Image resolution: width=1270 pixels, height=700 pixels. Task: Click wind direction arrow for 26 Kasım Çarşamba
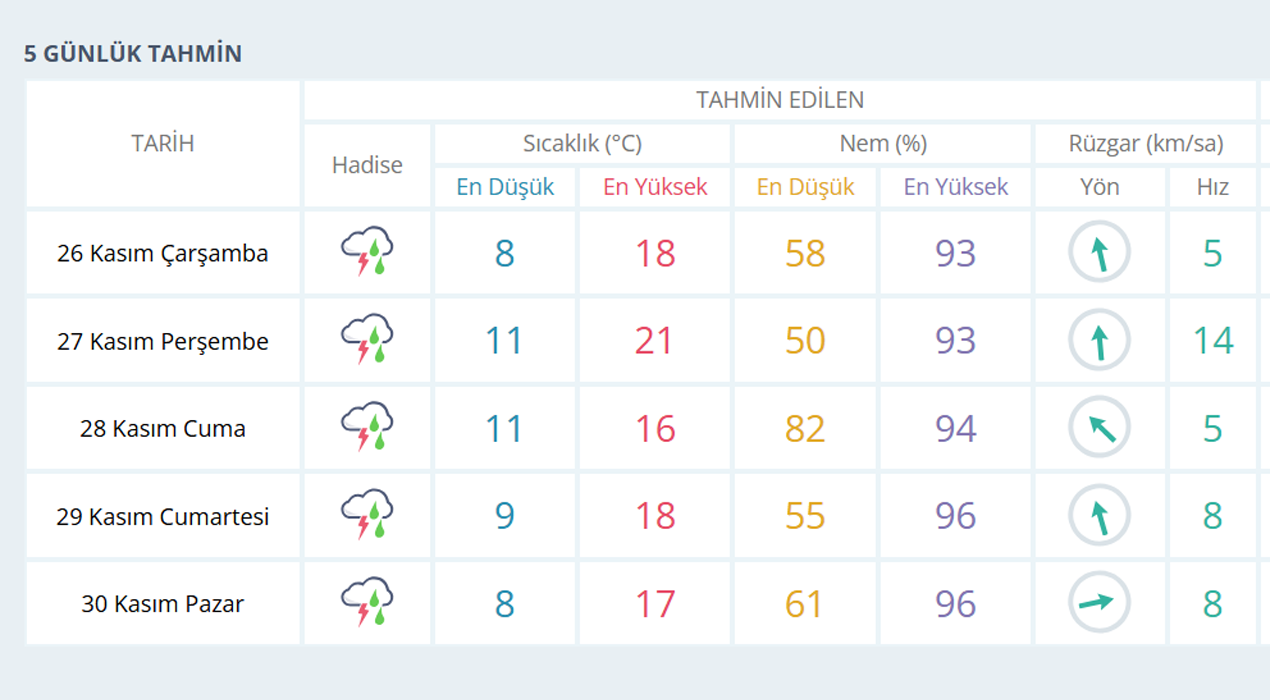click(x=1099, y=253)
